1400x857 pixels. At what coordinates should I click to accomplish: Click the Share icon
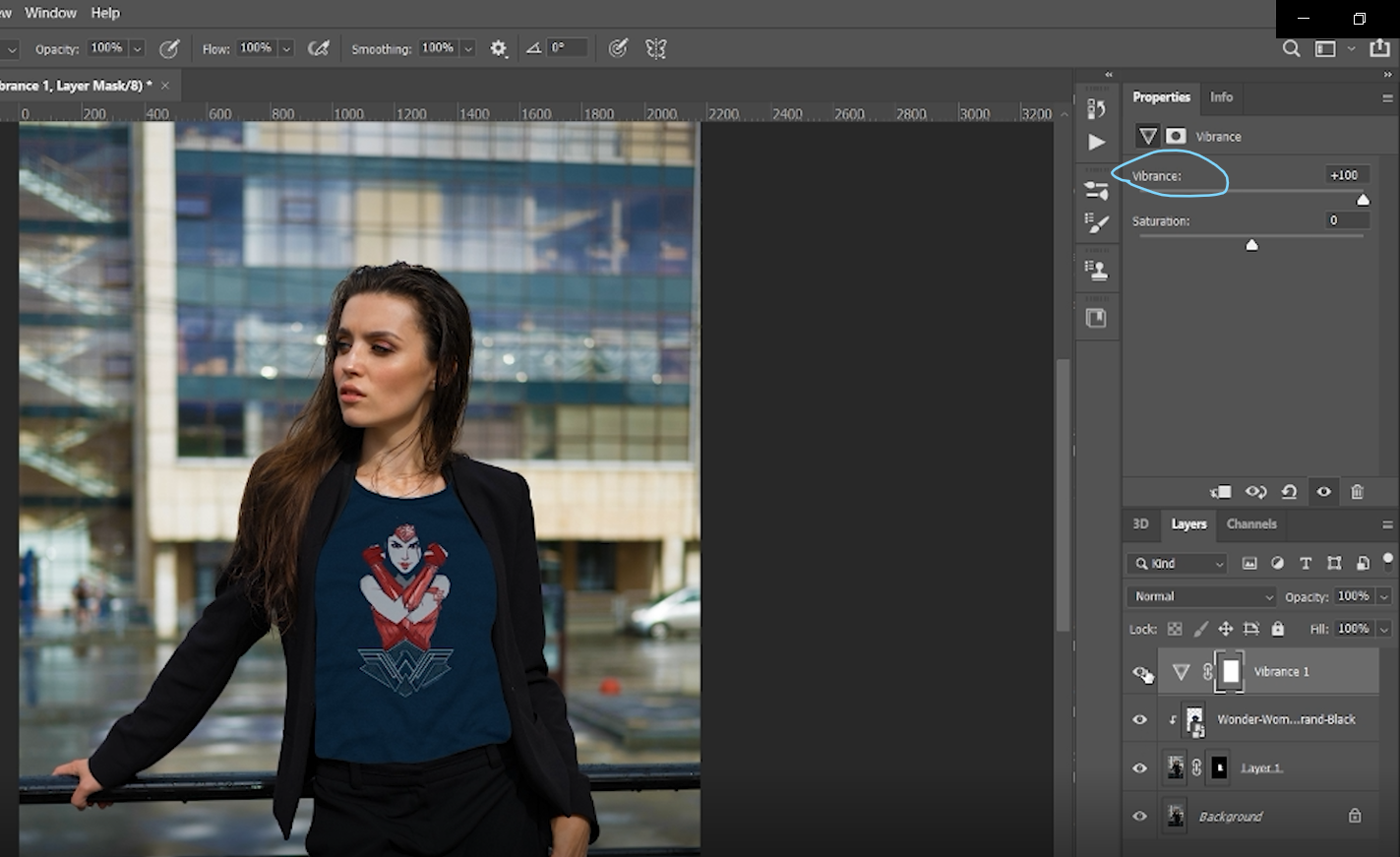pos(1379,47)
